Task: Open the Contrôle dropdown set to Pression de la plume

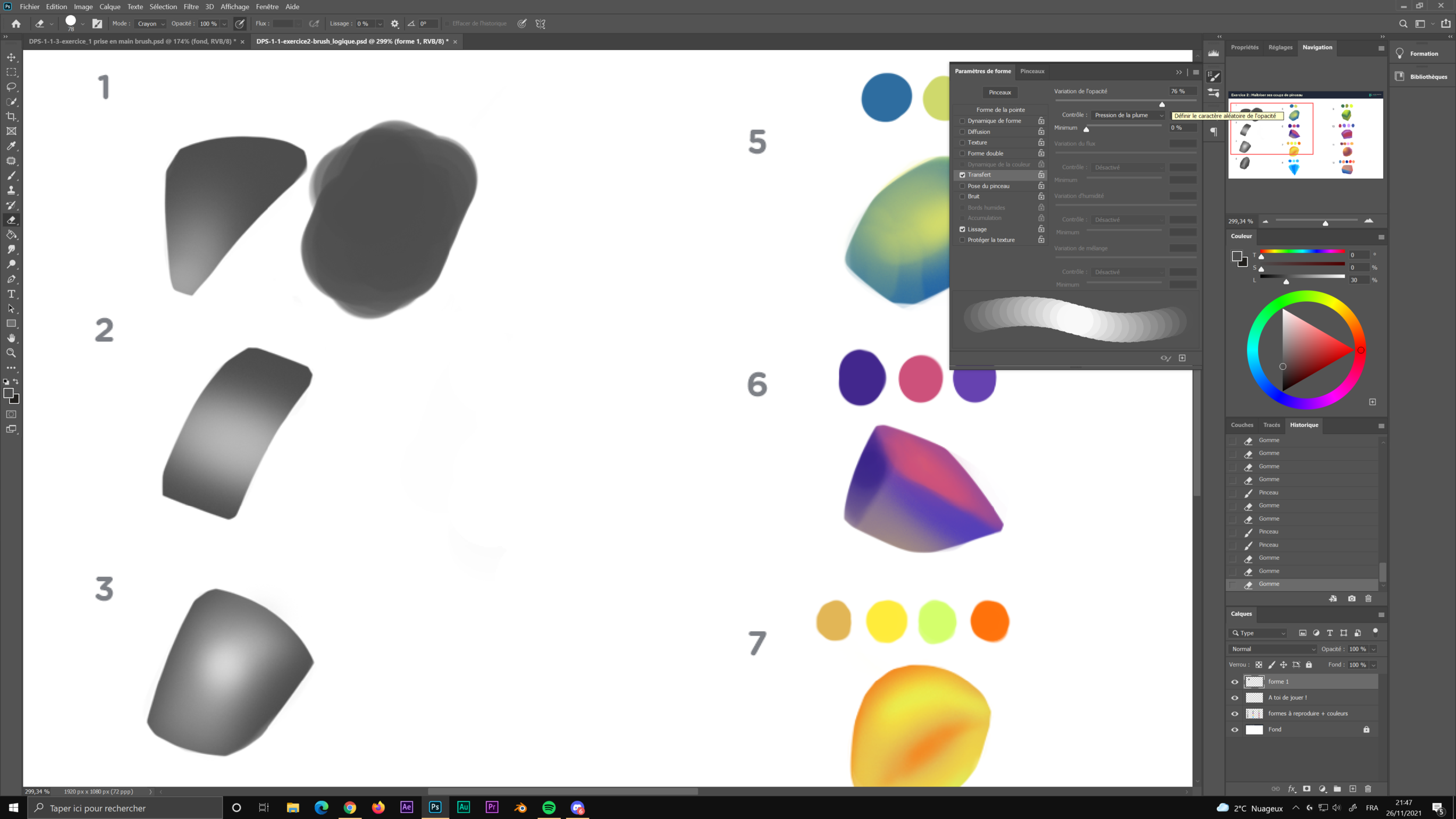Action: pyautogui.click(x=1128, y=115)
